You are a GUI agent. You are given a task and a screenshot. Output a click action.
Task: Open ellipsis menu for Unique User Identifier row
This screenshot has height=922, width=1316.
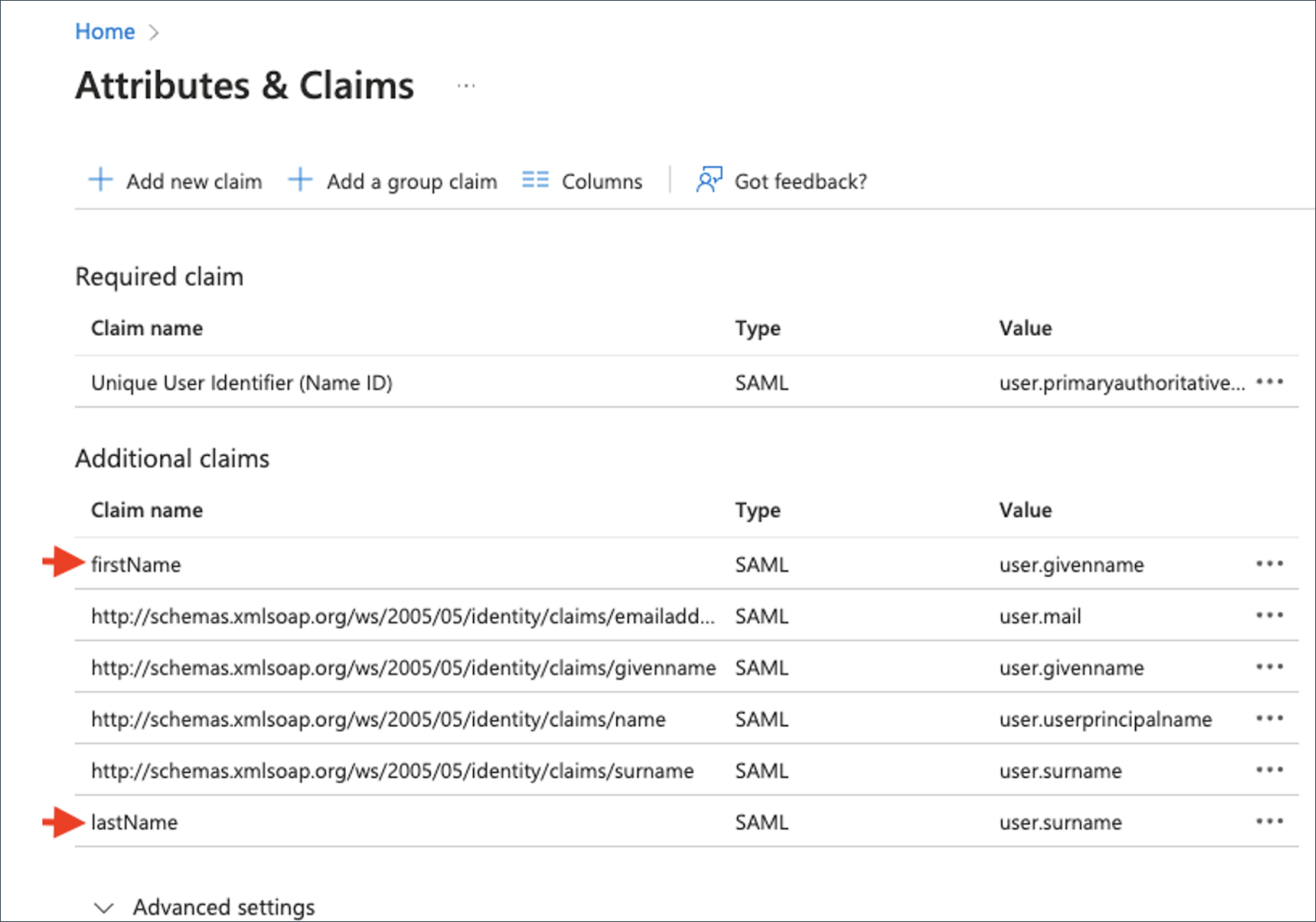[x=1269, y=382]
